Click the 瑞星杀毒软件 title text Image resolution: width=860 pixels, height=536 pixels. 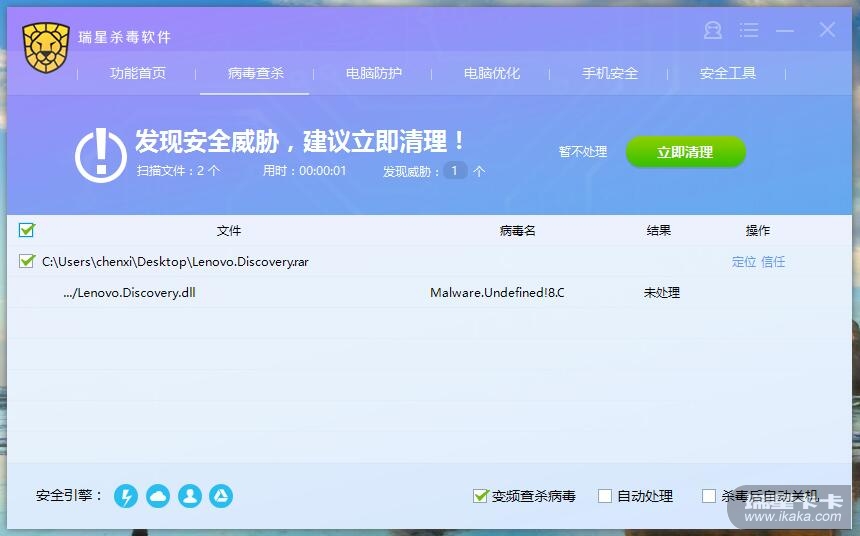125,37
